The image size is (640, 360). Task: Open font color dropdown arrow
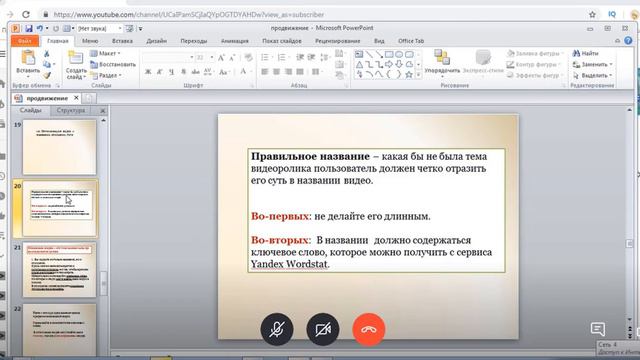[251, 72]
